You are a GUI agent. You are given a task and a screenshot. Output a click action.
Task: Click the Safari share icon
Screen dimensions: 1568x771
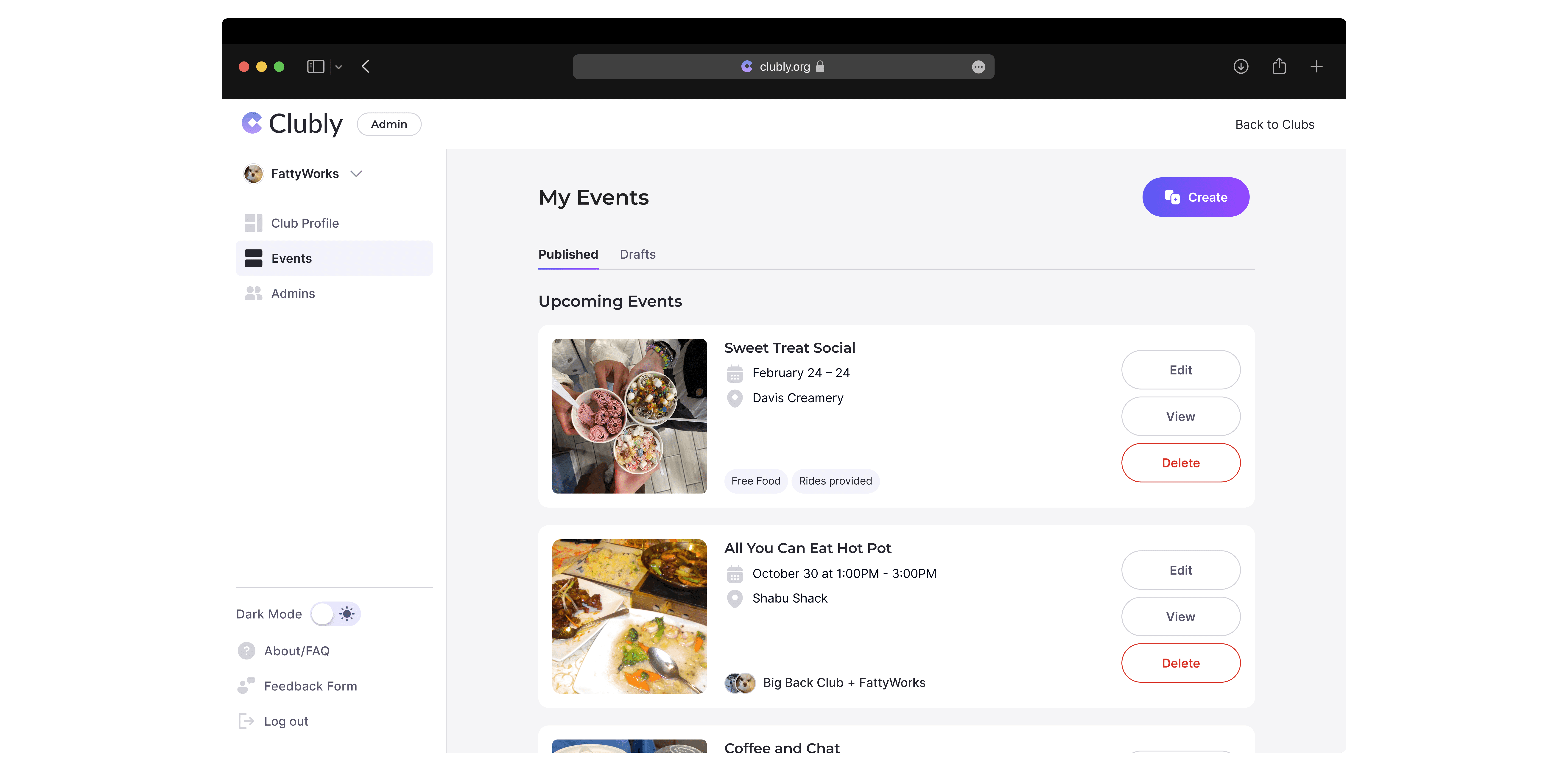1279,66
